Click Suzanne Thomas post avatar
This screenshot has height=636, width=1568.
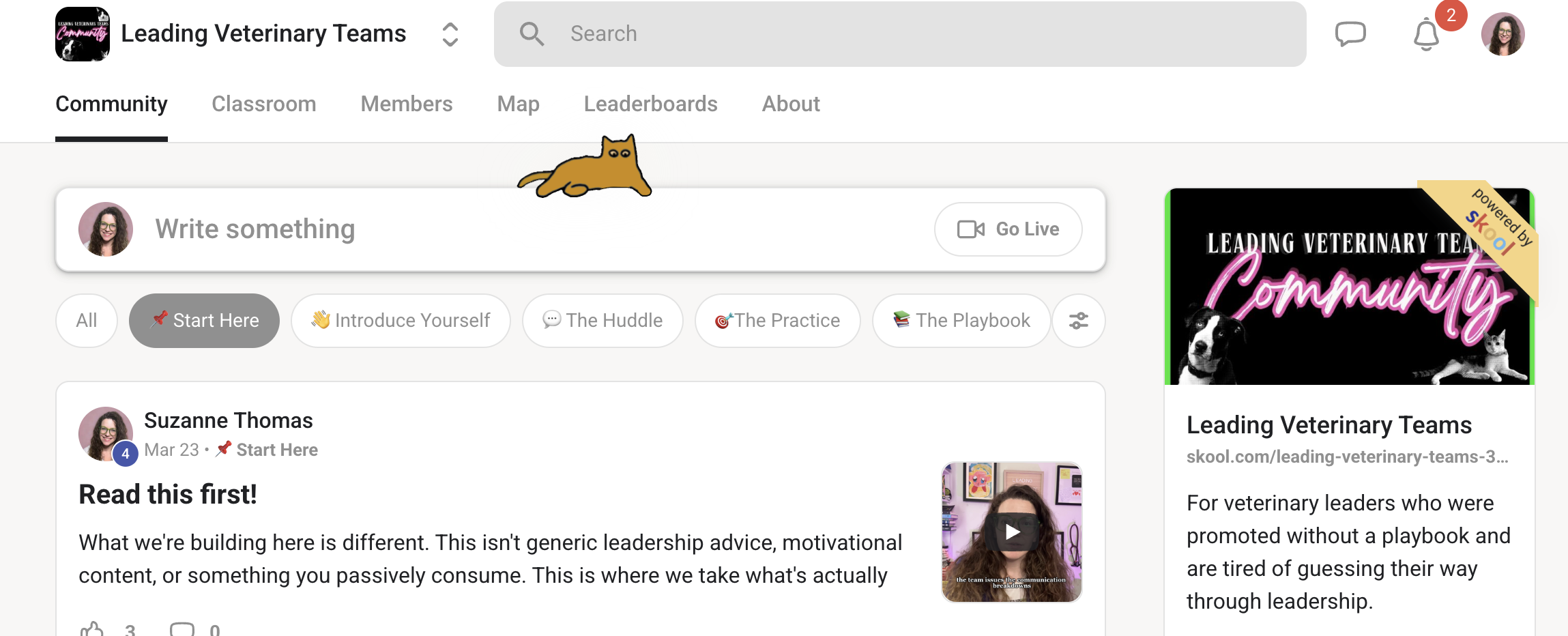click(x=105, y=434)
